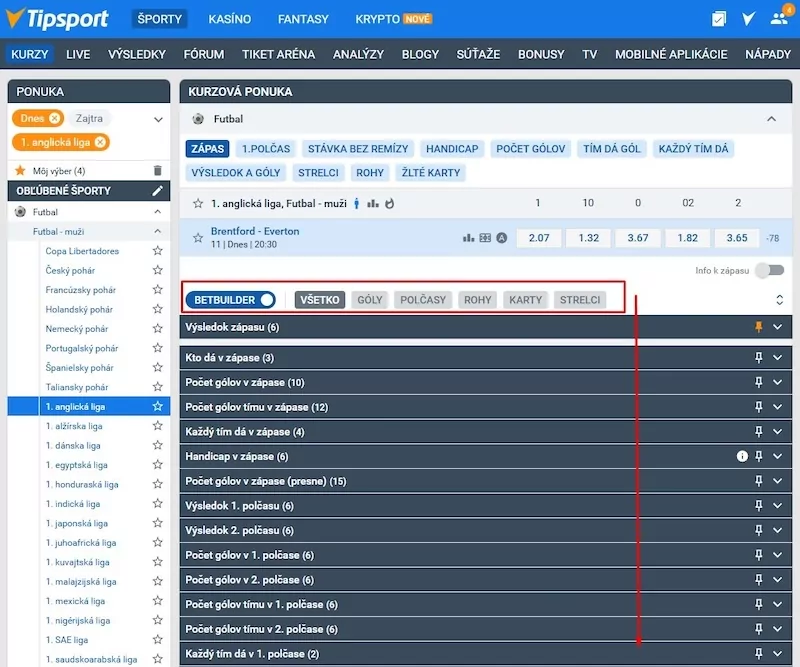Select Taliansky pohár in the sidebar
This screenshot has height=667, width=800.
pos(77,387)
